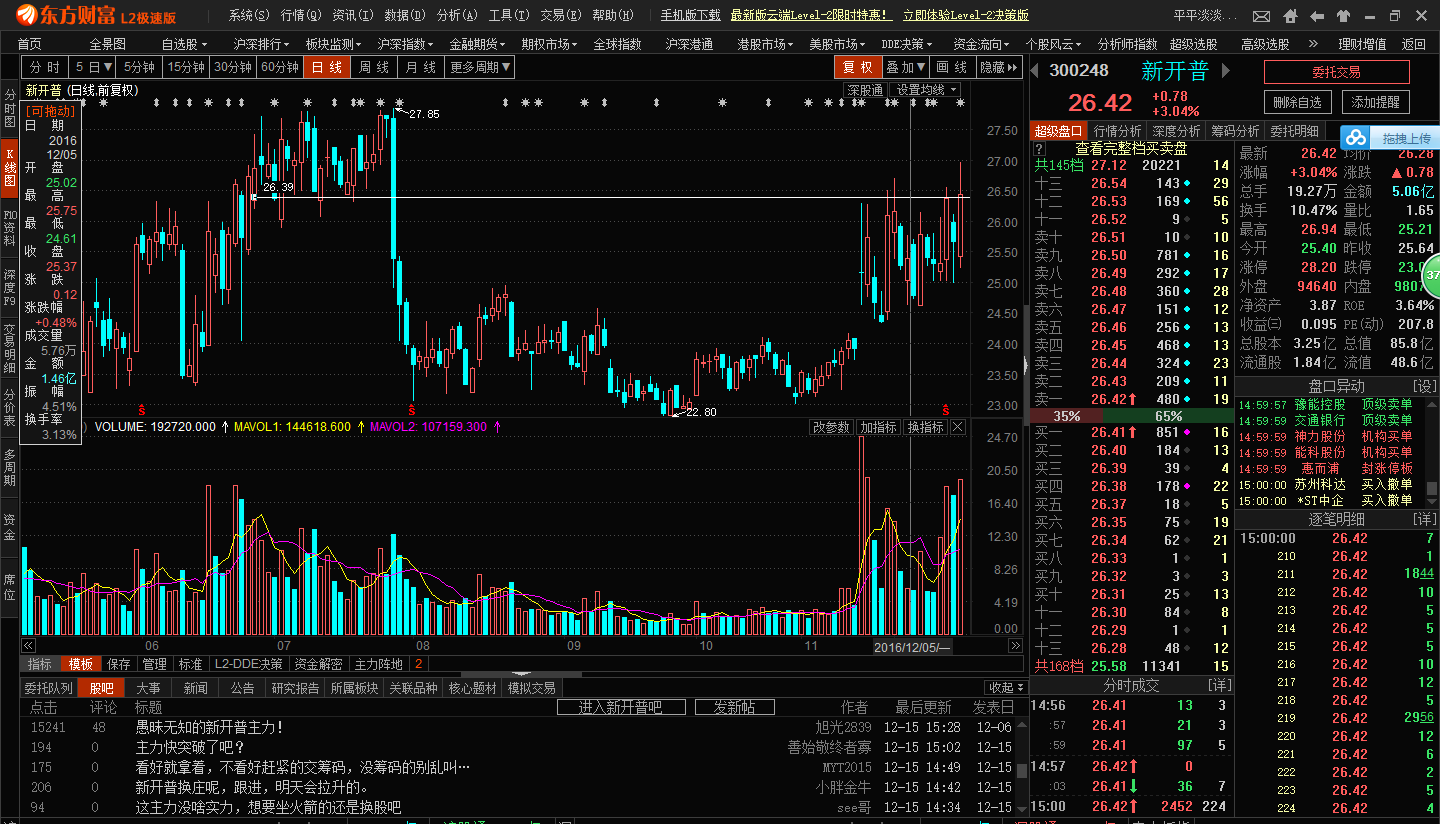The height and width of the screenshot is (824, 1440).
Task: Expand the 更多周期 period dropdown
Action: [x=480, y=67]
